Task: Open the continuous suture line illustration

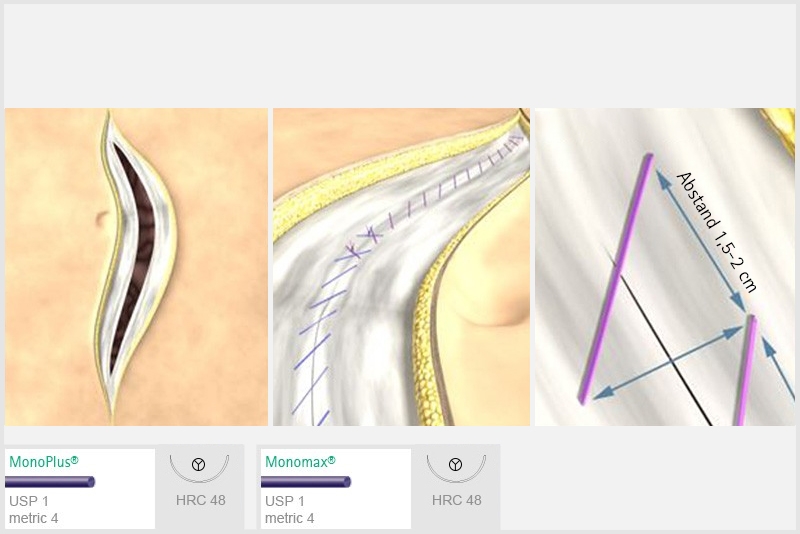Action: pos(402,267)
